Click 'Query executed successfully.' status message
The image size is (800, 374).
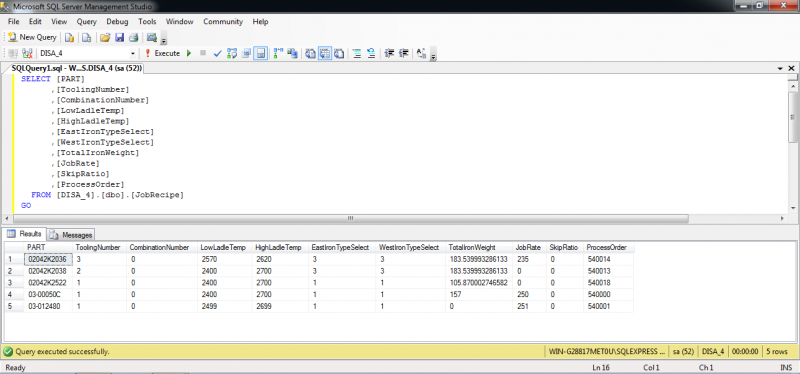62,352
